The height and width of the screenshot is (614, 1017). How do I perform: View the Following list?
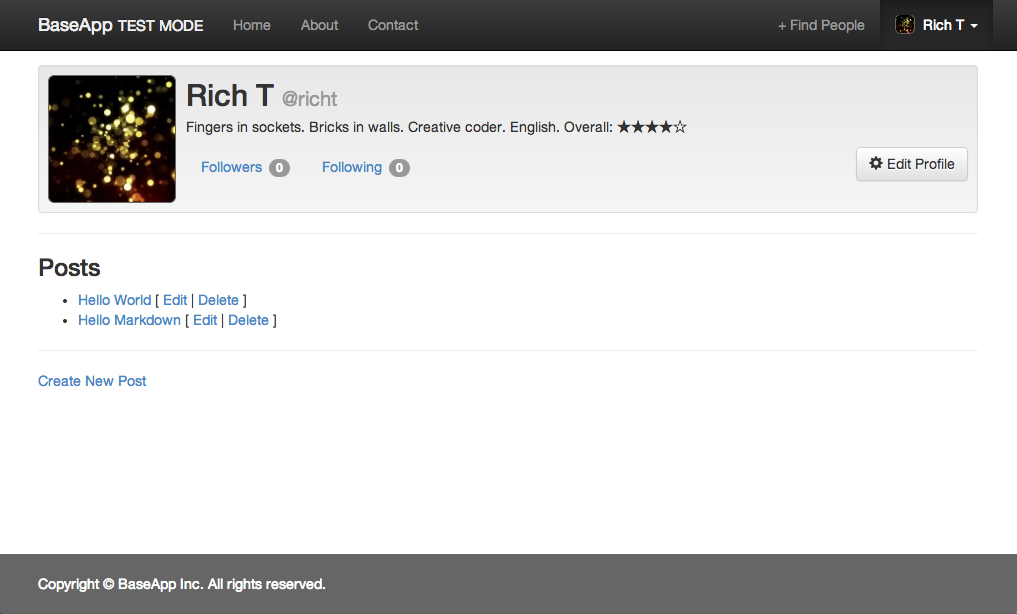[x=351, y=167]
